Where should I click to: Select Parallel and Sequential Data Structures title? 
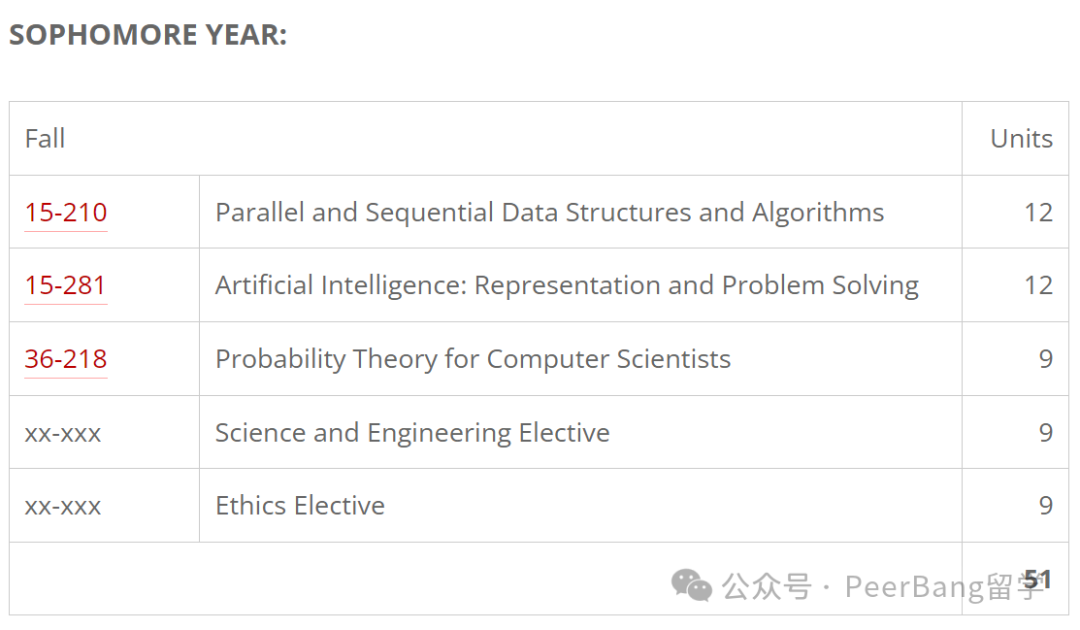tap(549, 212)
